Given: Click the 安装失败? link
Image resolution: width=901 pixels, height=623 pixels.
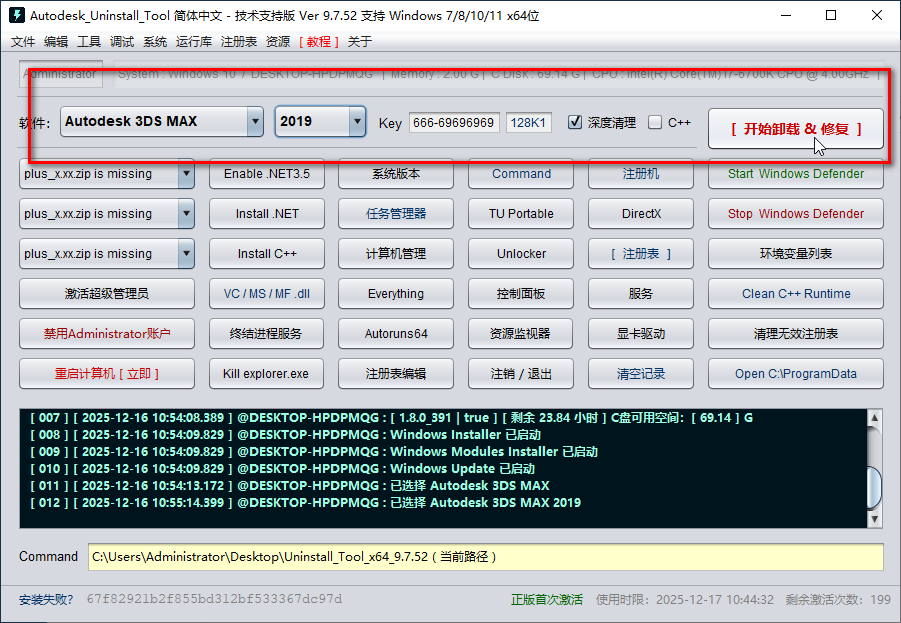Looking at the screenshot, I should click(46, 599).
